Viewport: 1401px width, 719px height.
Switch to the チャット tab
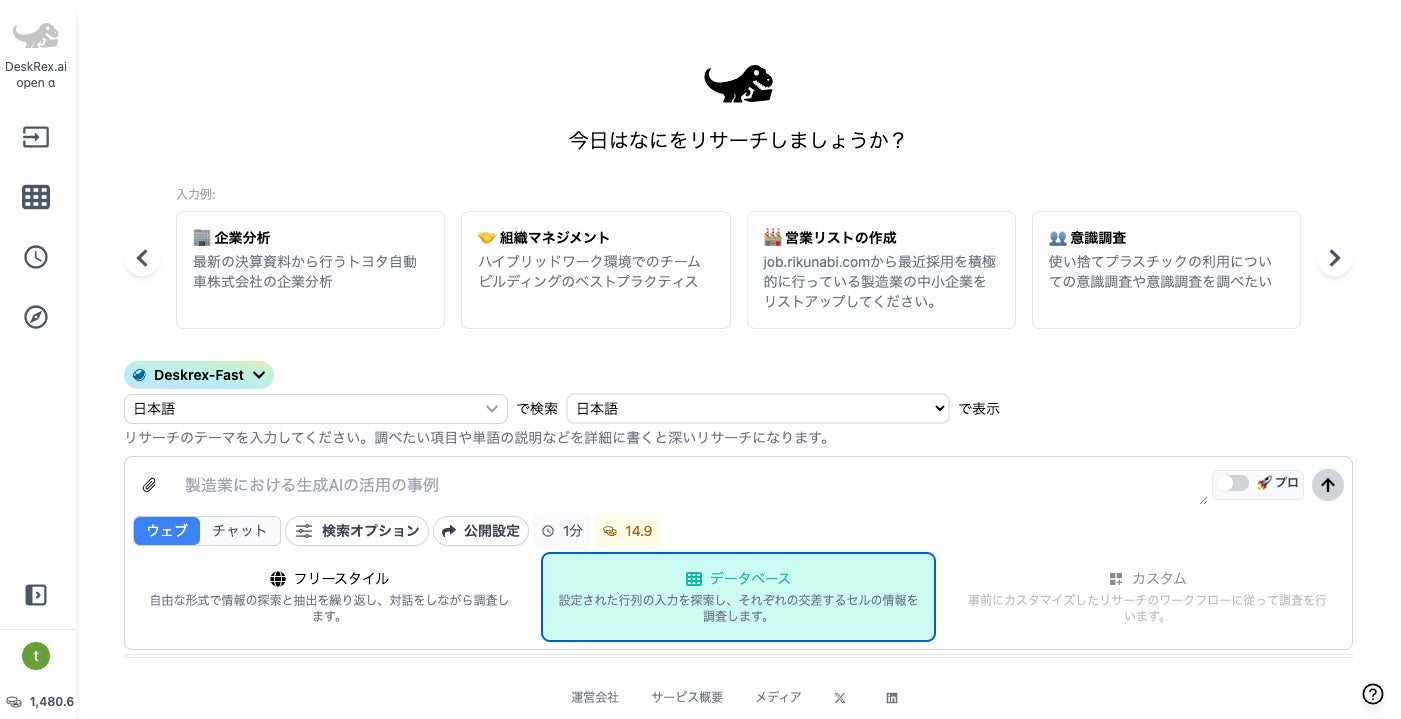[x=240, y=531]
